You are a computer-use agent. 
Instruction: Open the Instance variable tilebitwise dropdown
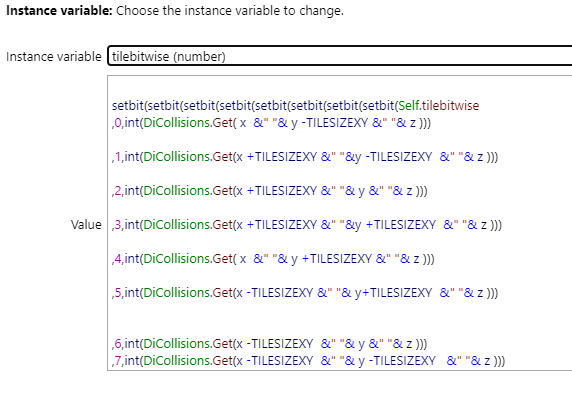tap(340, 56)
